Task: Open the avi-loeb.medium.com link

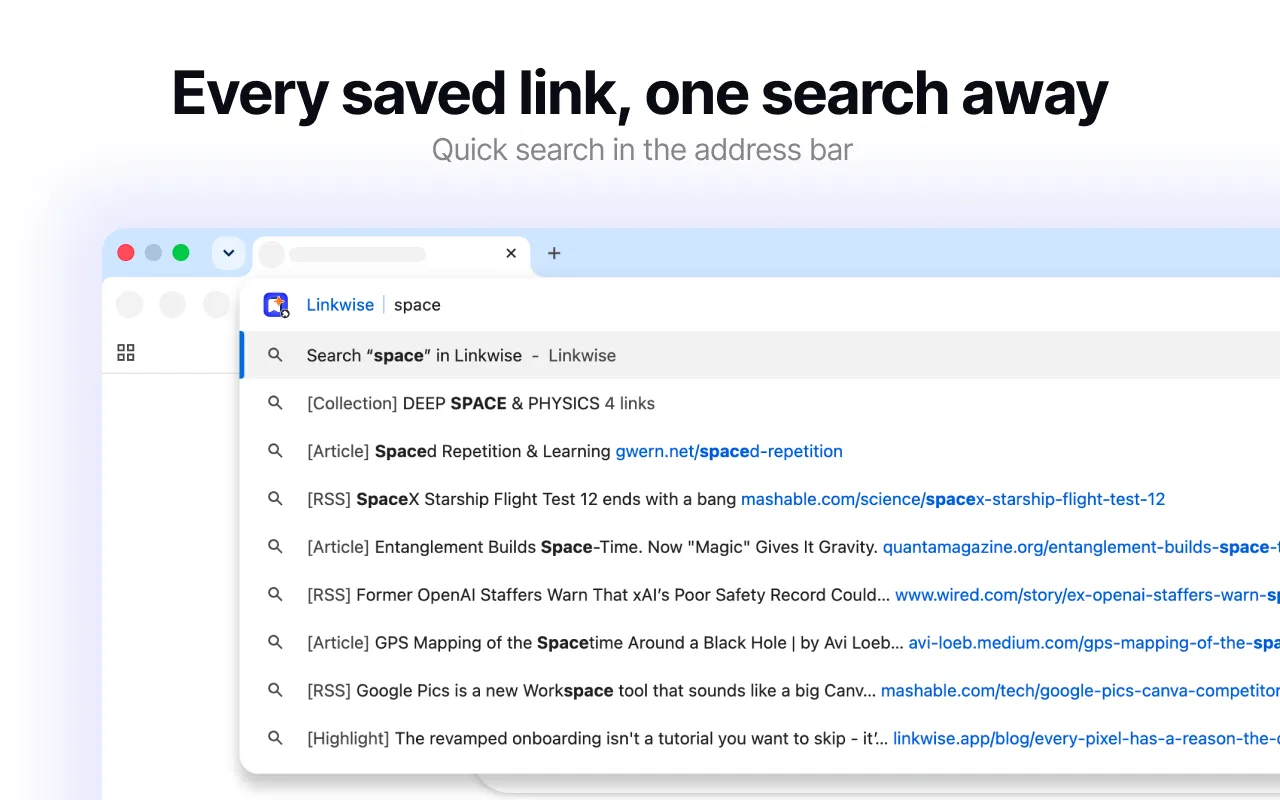Action: click(x=1094, y=642)
